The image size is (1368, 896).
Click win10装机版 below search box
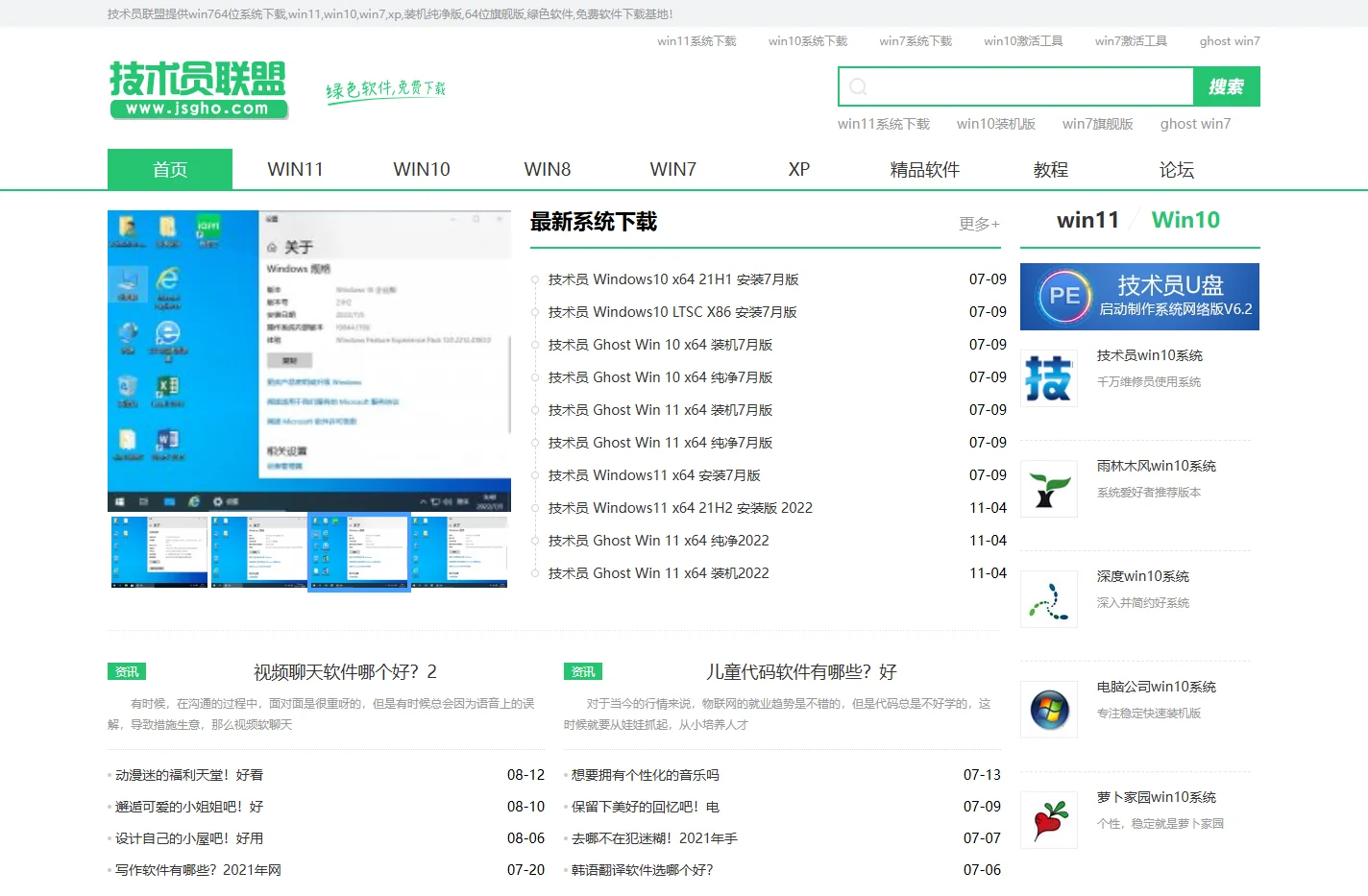[996, 124]
